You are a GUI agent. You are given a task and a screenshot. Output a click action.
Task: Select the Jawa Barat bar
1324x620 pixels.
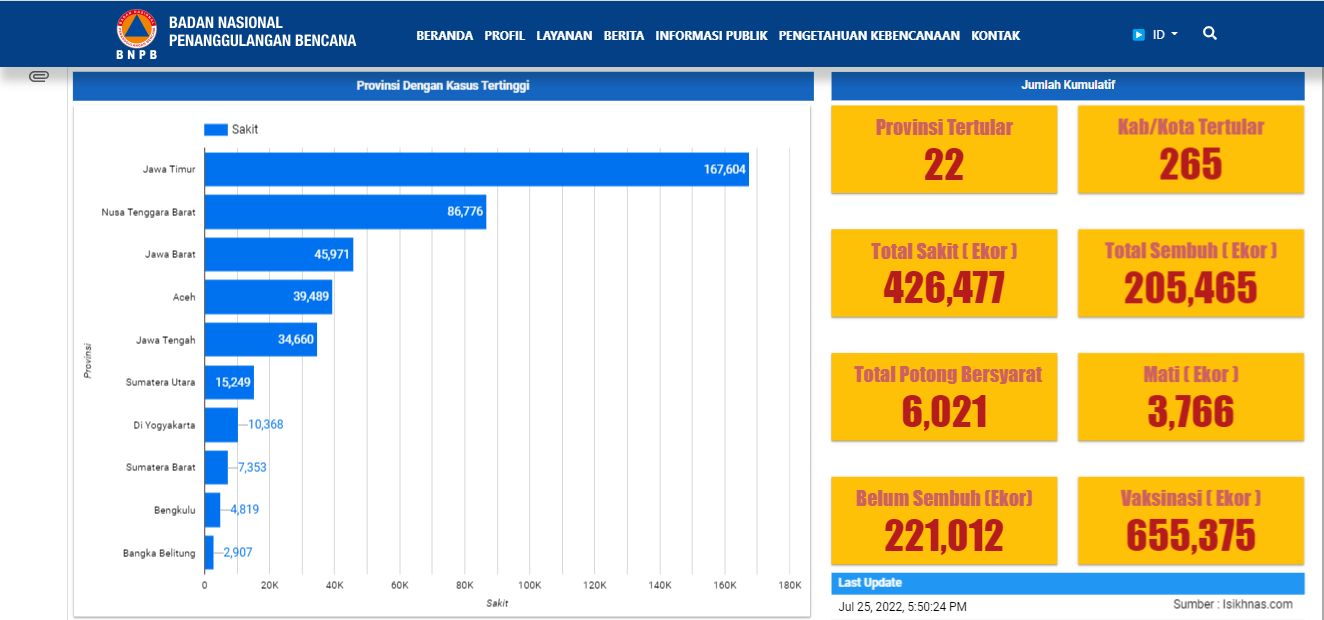279,254
